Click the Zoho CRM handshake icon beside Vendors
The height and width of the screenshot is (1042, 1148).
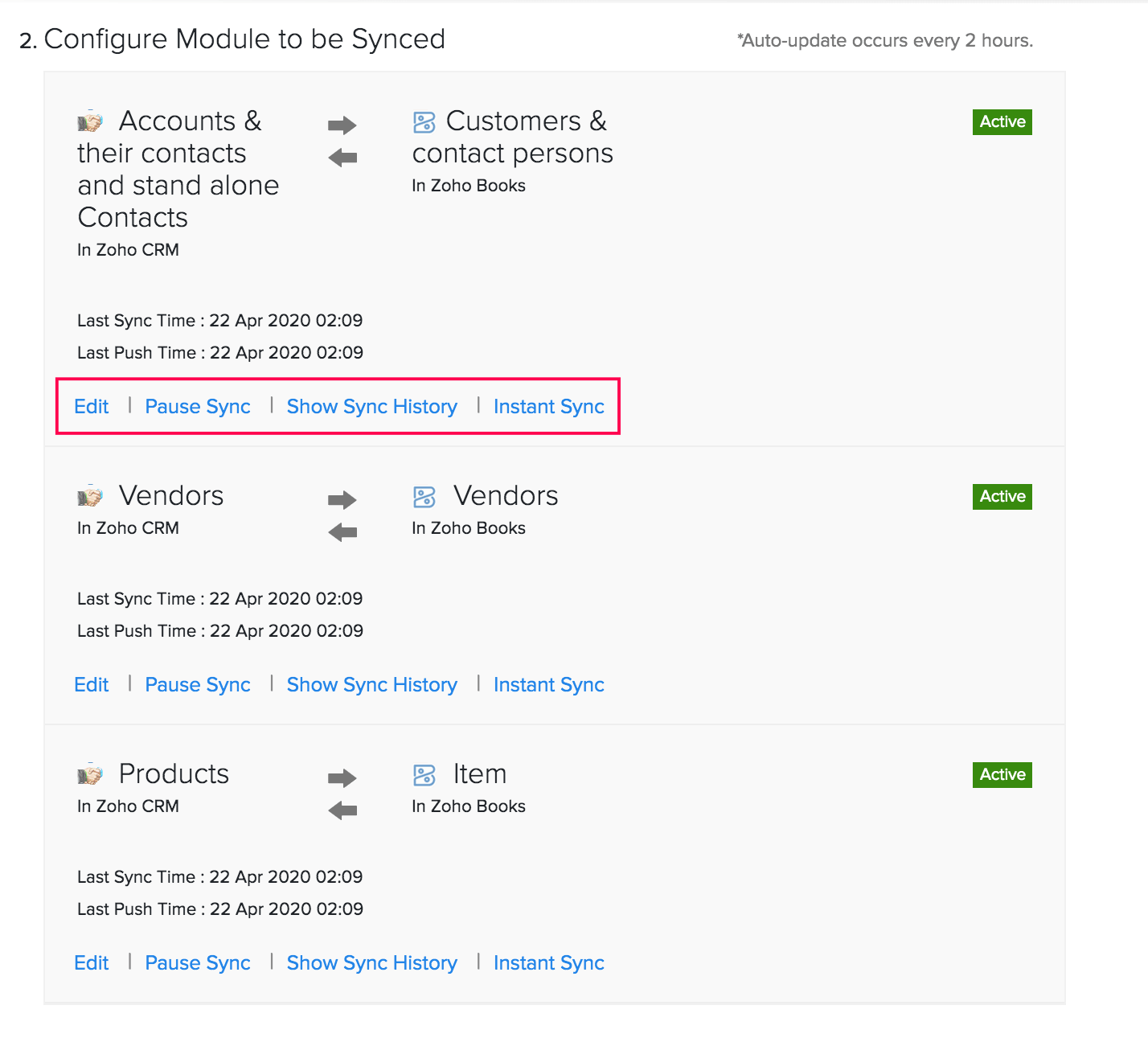tap(90, 497)
